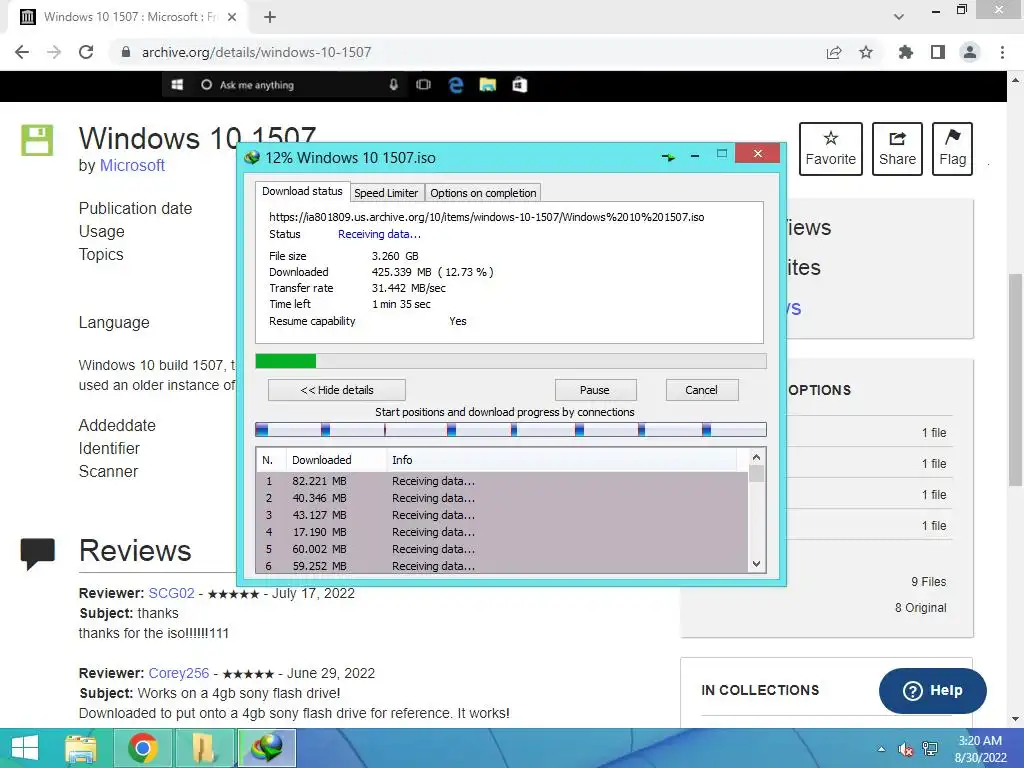Click the site lock icon in address bar

[126, 52]
